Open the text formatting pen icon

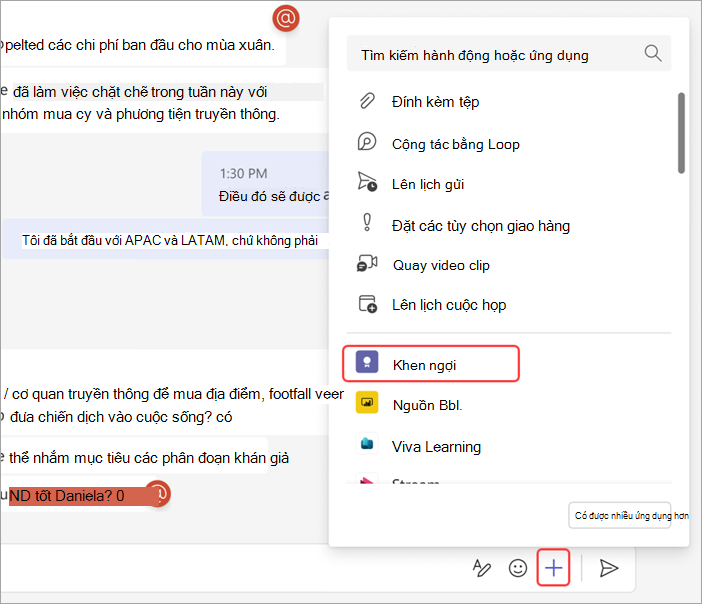[482, 568]
